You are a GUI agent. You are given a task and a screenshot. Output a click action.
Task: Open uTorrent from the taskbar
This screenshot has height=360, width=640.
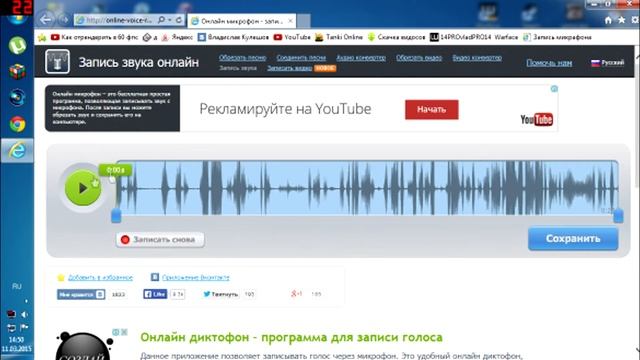click(17, 45)
